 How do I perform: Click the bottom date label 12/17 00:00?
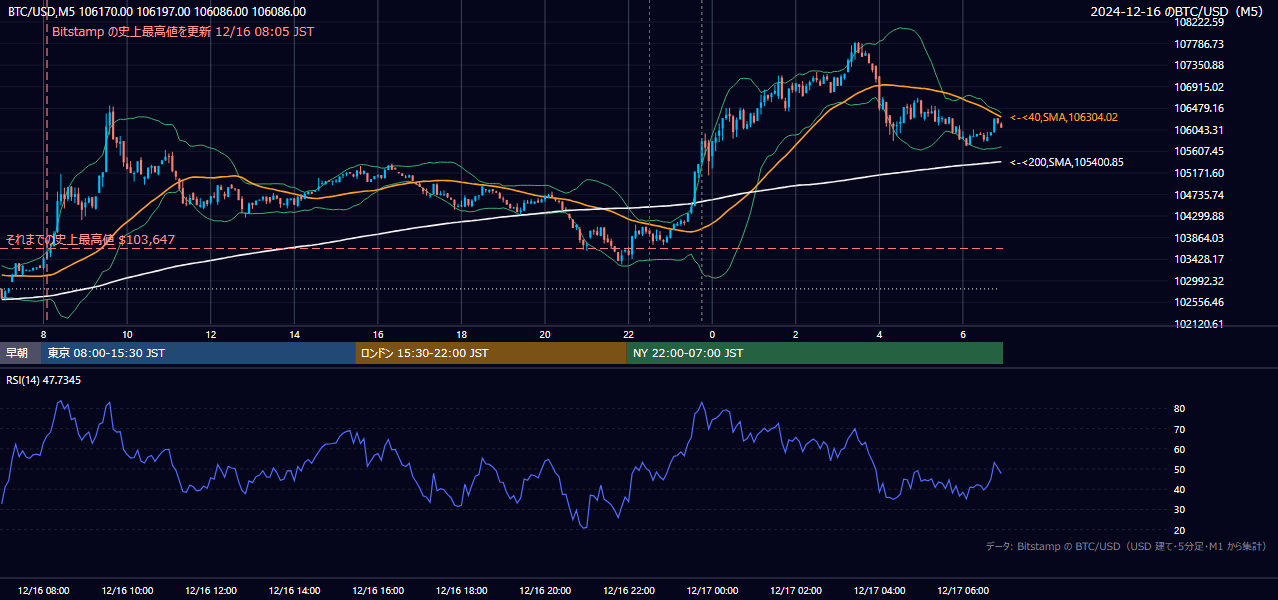click(712, 591)
